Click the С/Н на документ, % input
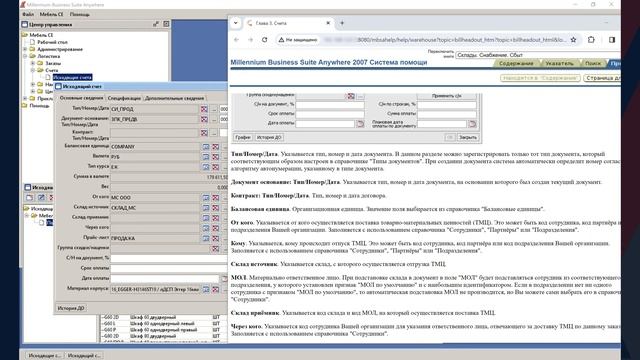The width and height of the screenshot is (640, 360). point(169,258)
